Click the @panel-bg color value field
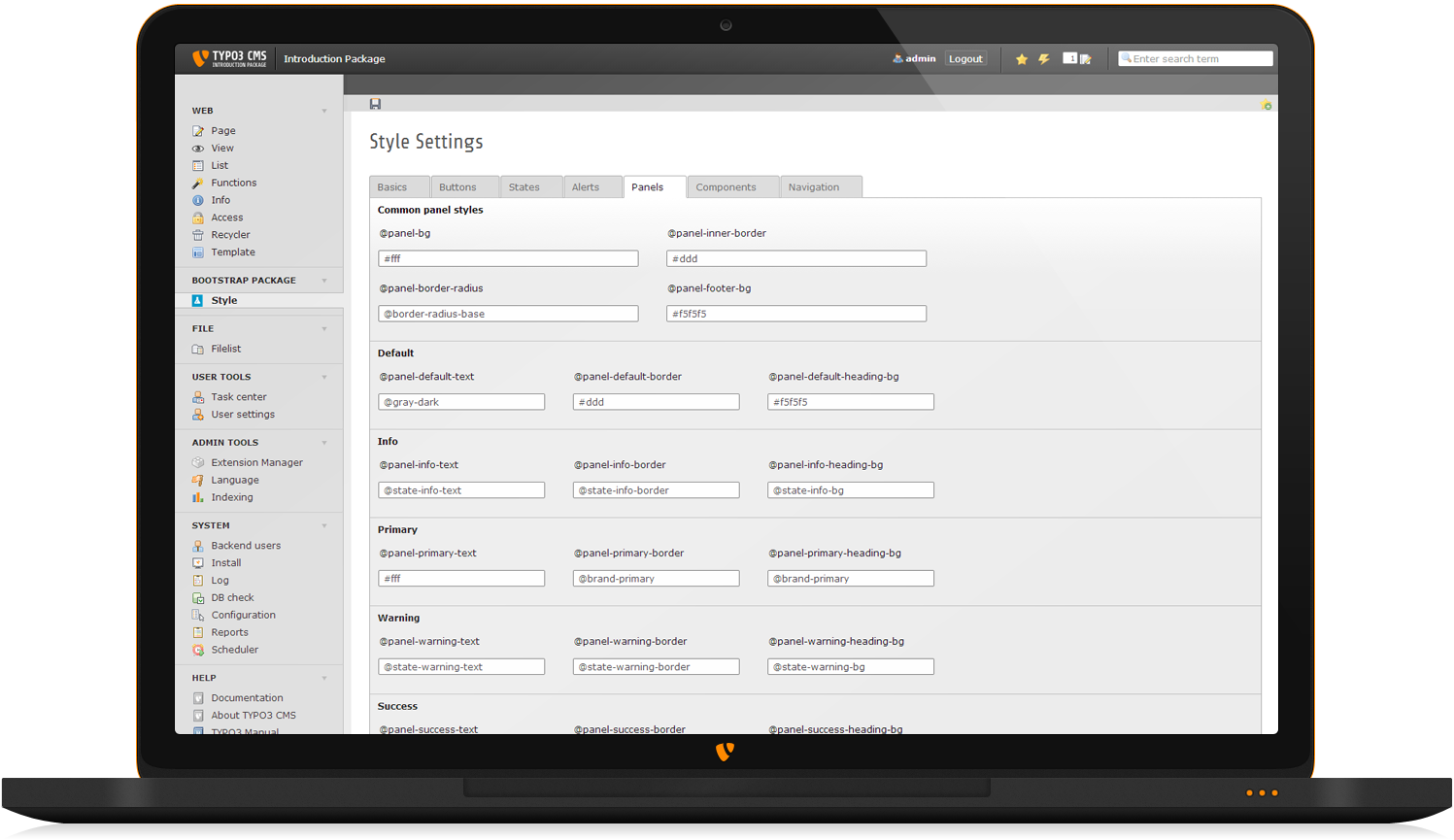Screen dimensions: 1454x840 tap(508, 259)
